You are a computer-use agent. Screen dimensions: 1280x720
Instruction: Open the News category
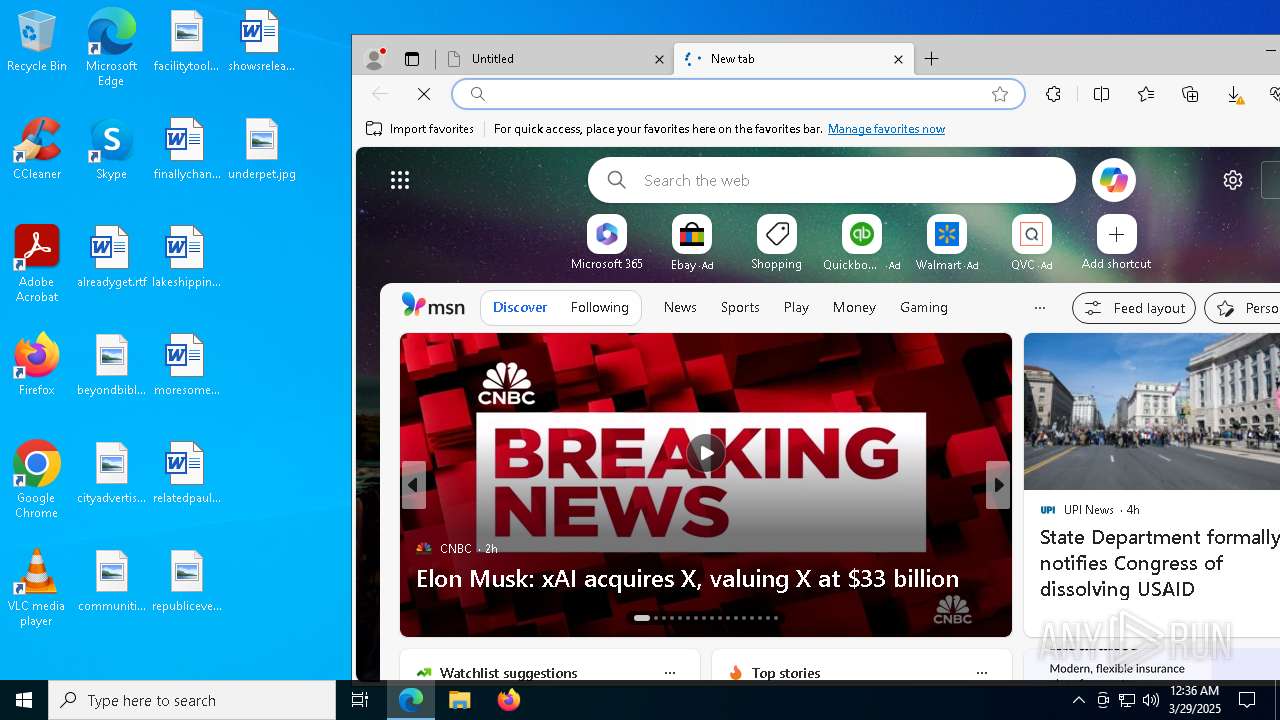point(680,307)
